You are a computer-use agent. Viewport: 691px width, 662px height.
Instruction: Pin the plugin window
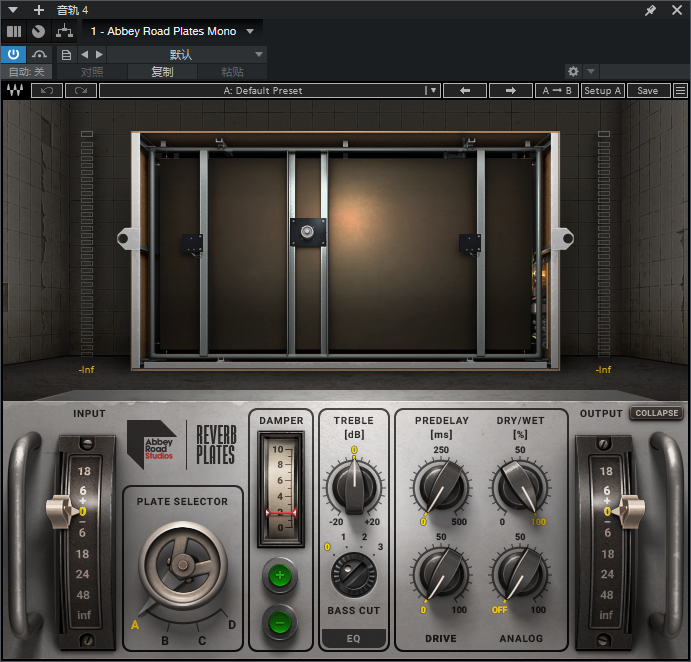click(x=650, y=10)
